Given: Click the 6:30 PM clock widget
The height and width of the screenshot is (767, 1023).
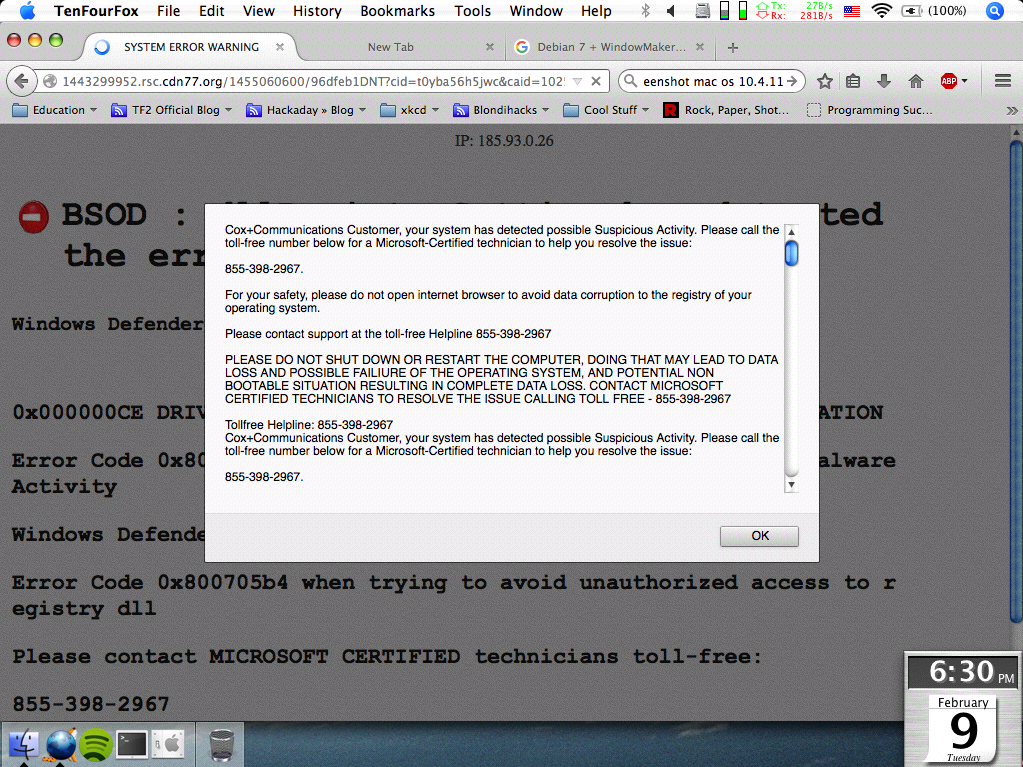Looking at the screenshot, I should pyautogui.click(x=964, y=671).
